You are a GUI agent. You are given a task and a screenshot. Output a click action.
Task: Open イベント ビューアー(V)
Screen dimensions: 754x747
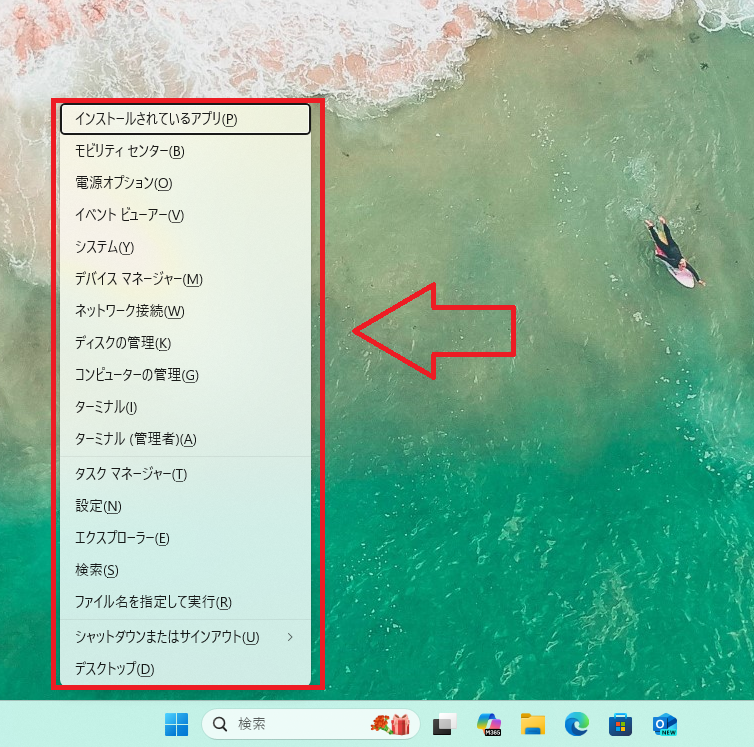185,215
